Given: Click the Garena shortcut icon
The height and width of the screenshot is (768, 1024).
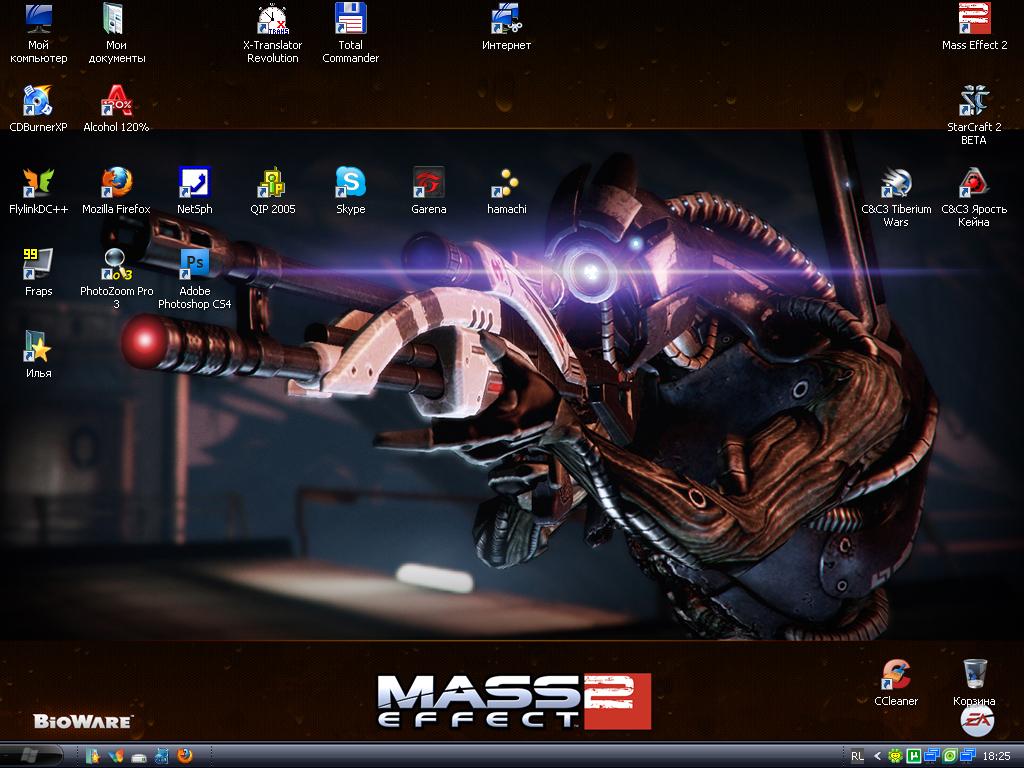Looking at the screenshot, I should (x=428, y=191).
